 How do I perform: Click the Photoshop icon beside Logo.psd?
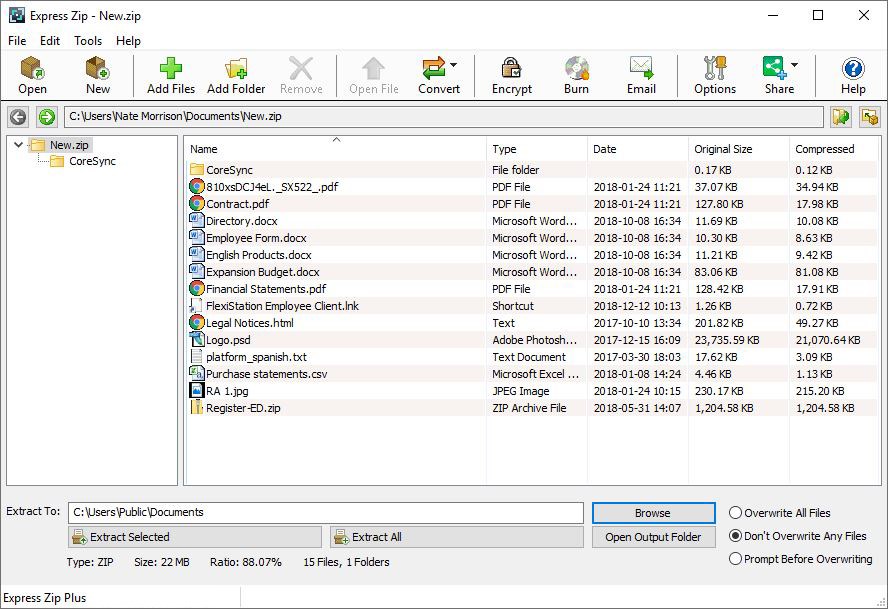click(197, 339)
